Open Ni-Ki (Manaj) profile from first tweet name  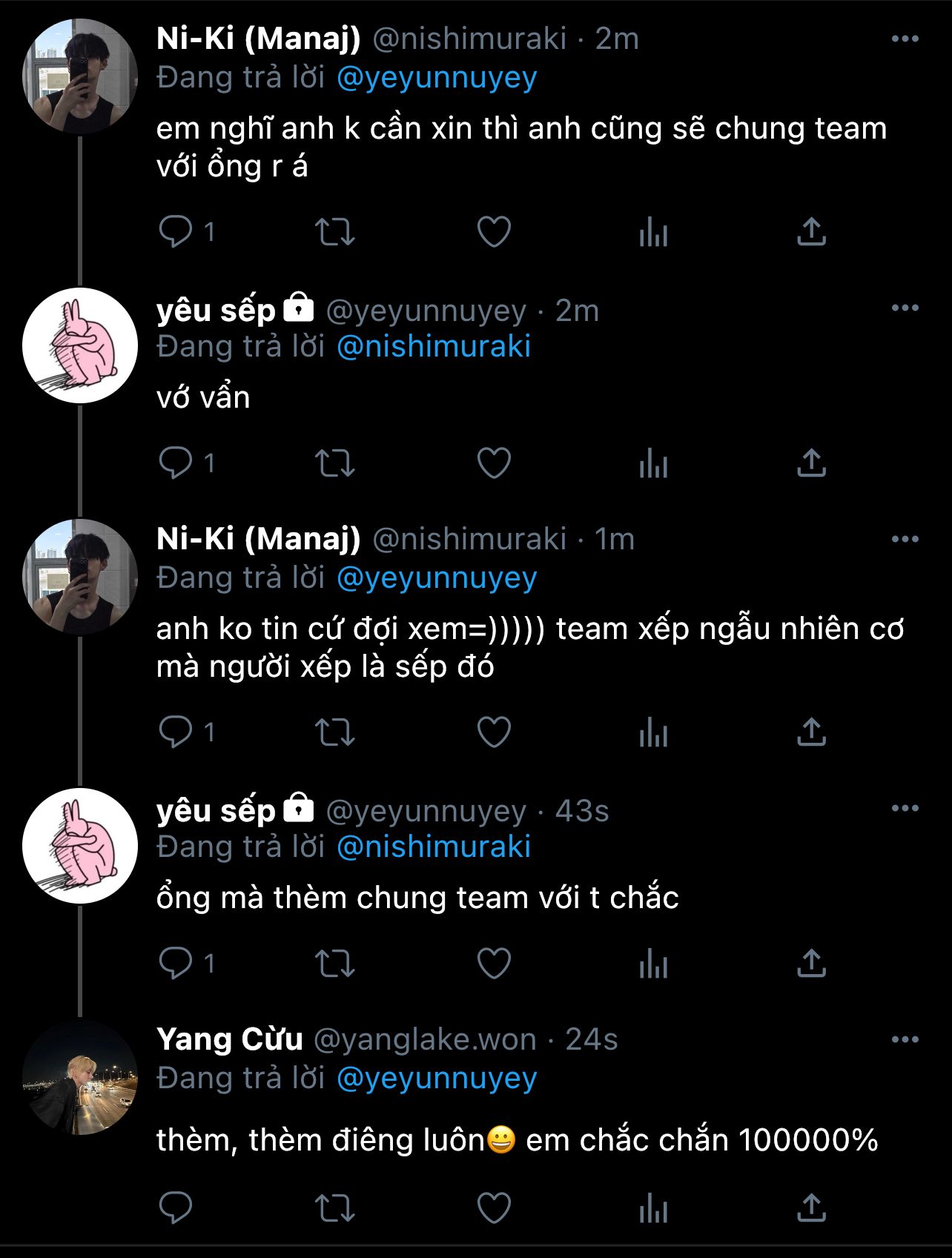[x=258, y=39]
